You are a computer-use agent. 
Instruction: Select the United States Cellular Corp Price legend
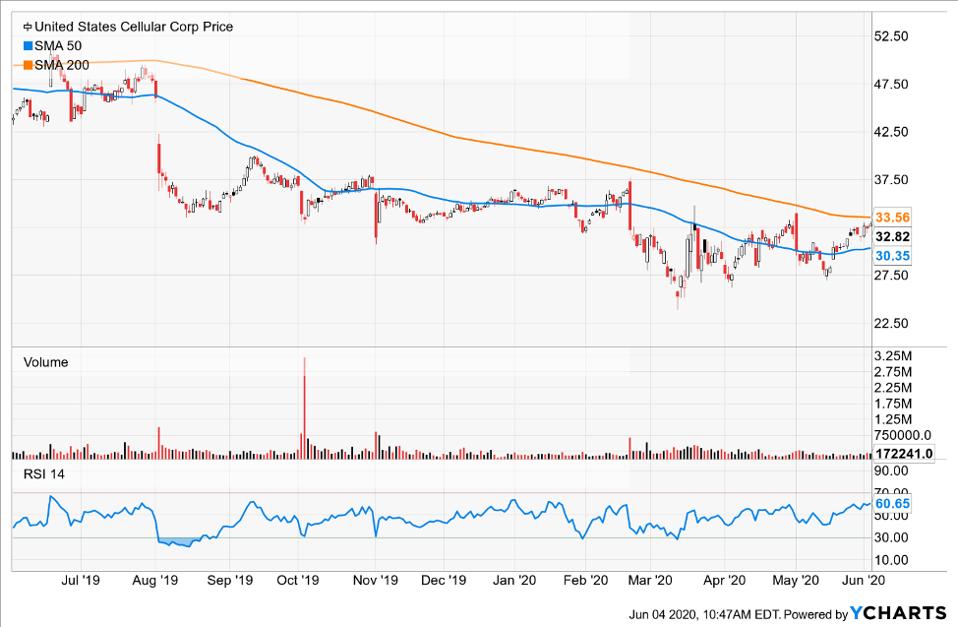(x=133, y=27)
